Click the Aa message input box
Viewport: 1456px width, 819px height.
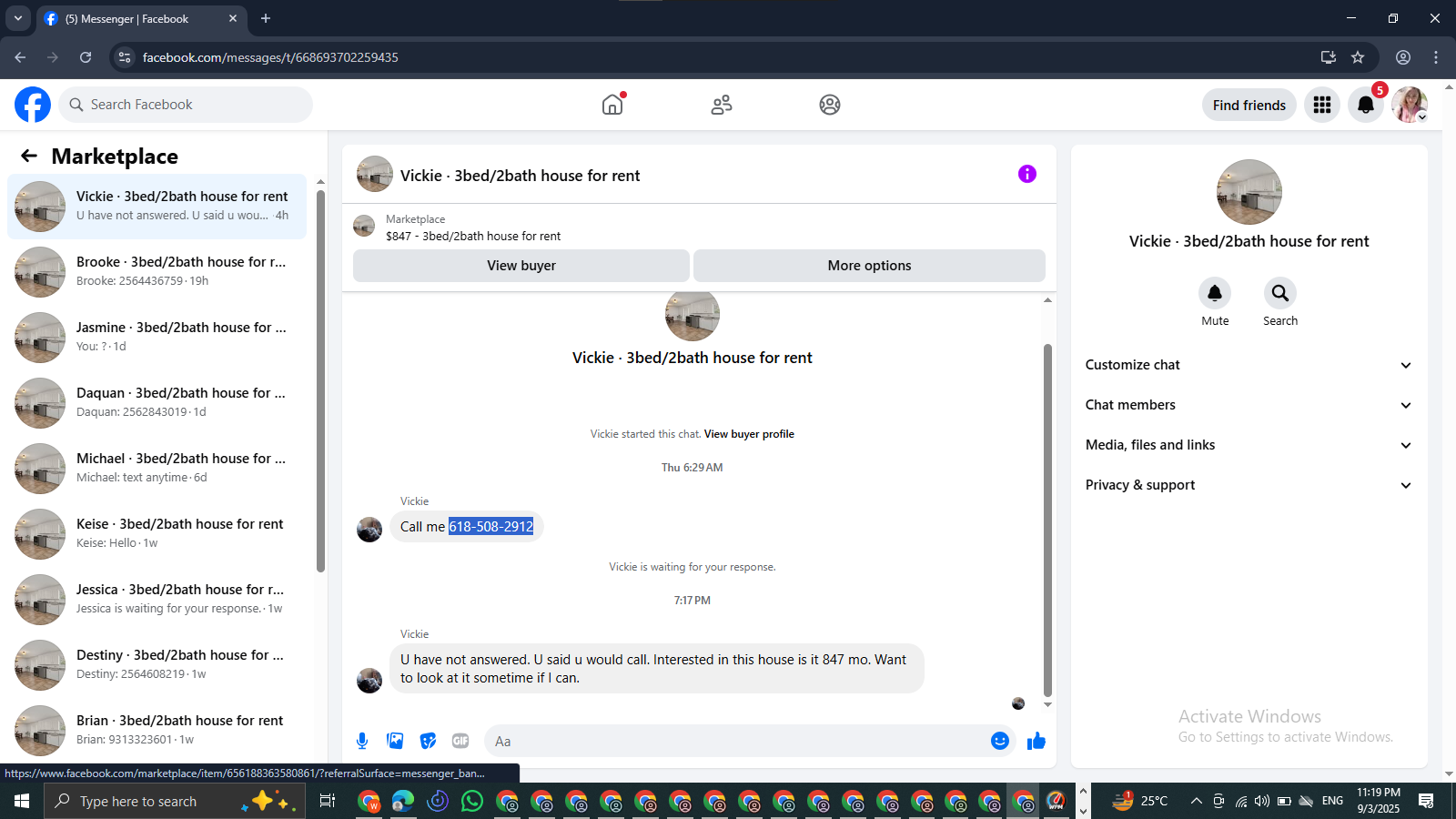click(737, 741)
